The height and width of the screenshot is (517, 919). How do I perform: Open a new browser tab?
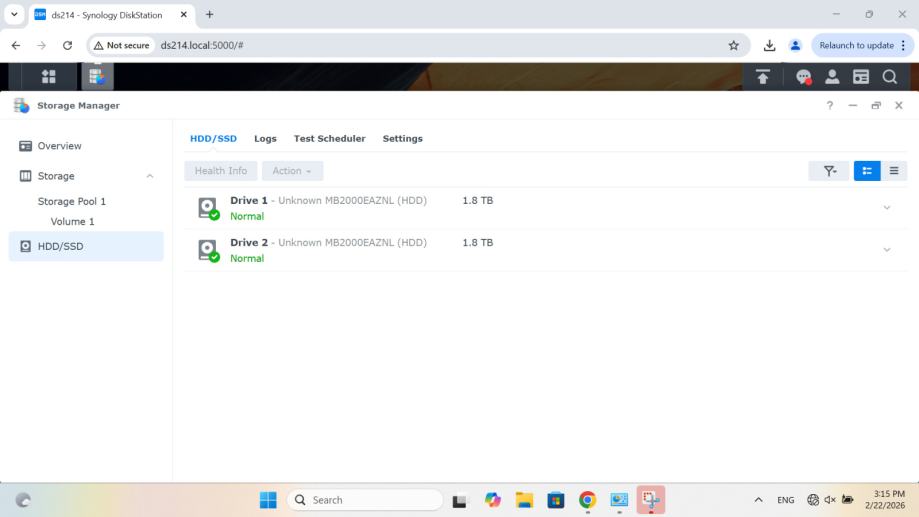pos(209,15)
